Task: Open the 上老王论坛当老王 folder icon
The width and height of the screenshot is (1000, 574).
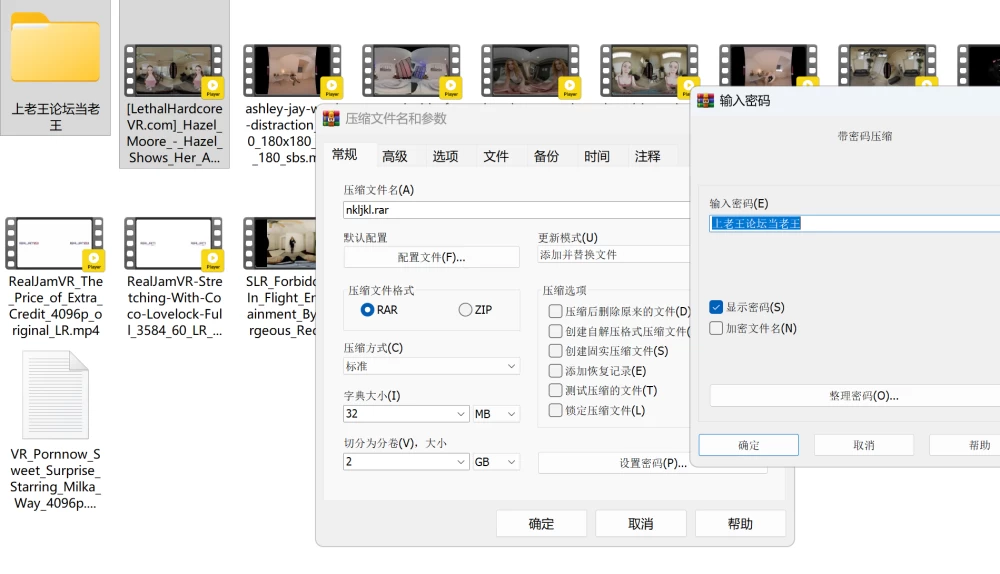Action: point(55,48)
